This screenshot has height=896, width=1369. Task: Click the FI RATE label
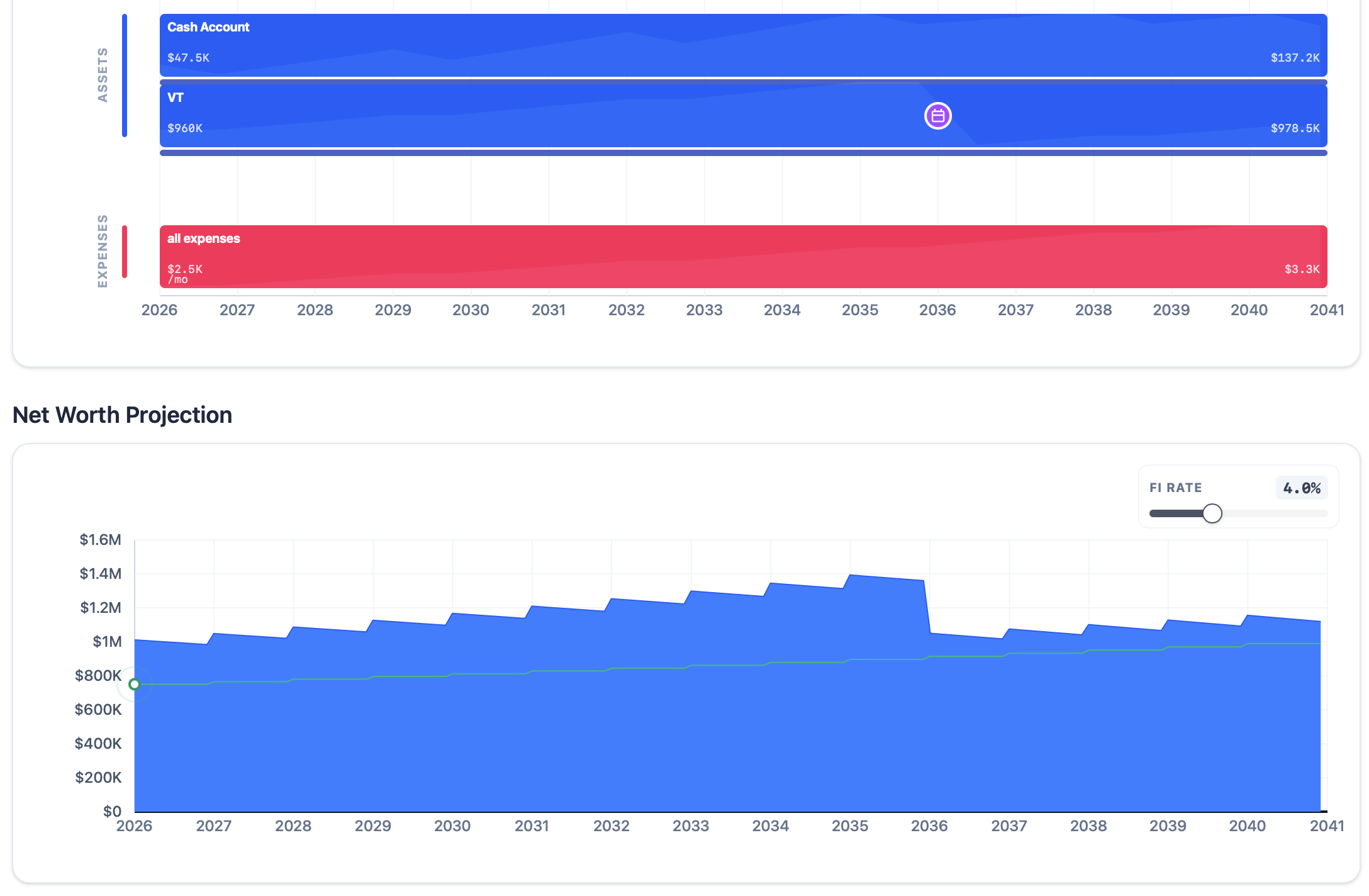[x=1175, y=488]
